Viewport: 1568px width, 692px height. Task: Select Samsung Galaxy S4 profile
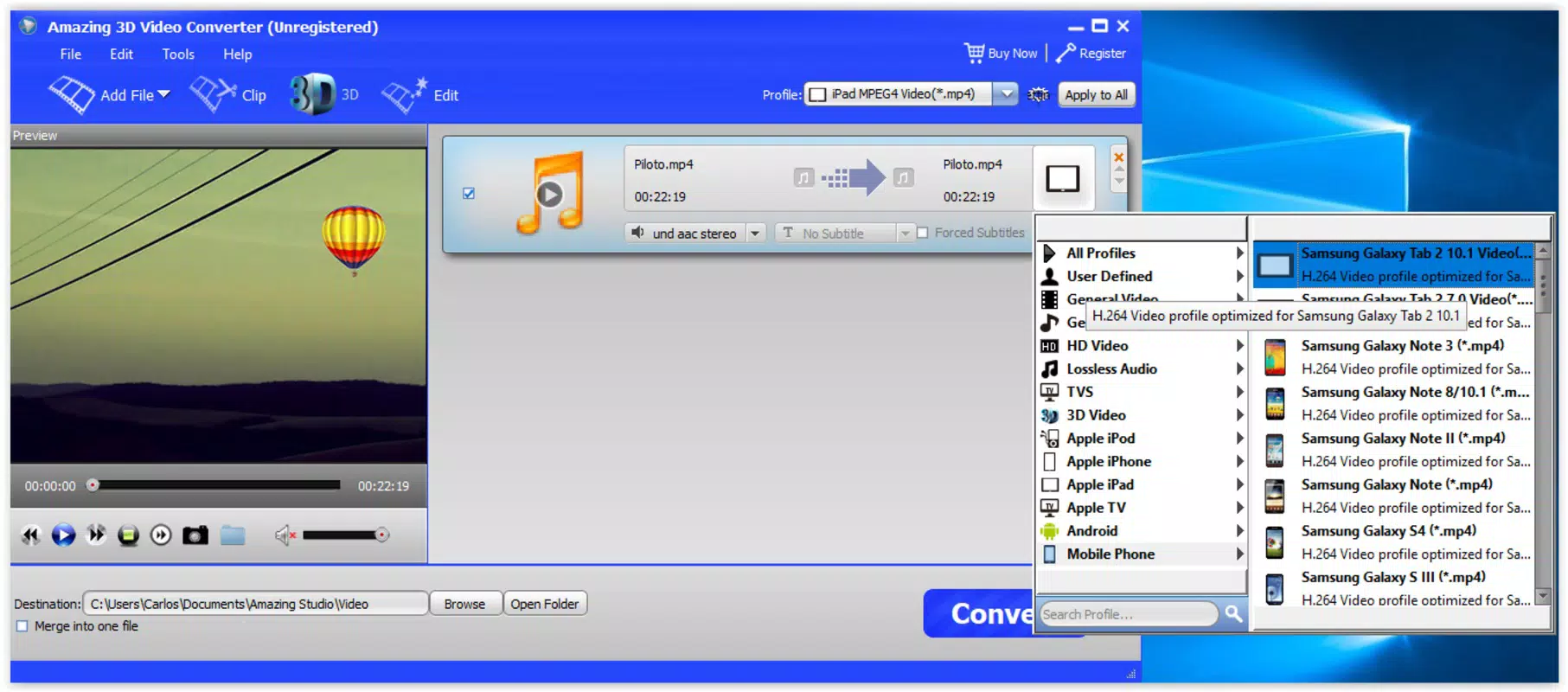coord(1393,542)
